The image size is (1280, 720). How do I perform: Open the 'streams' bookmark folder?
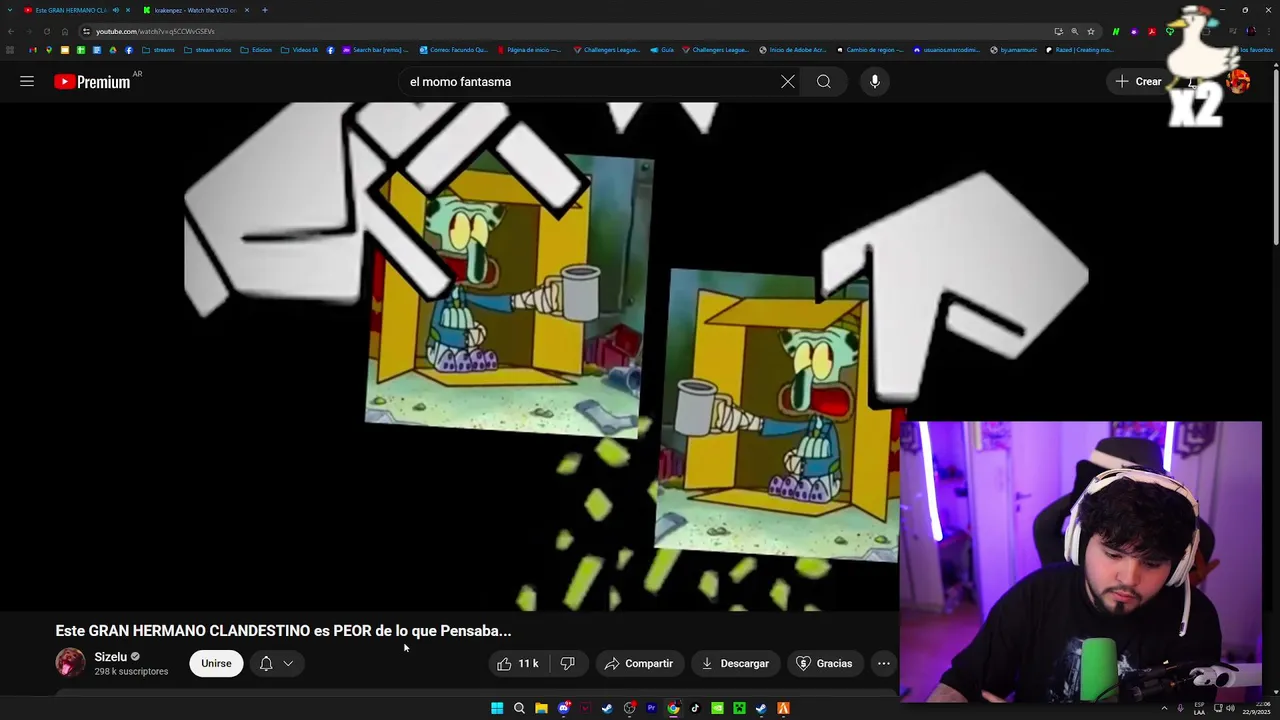click(158, 50)
